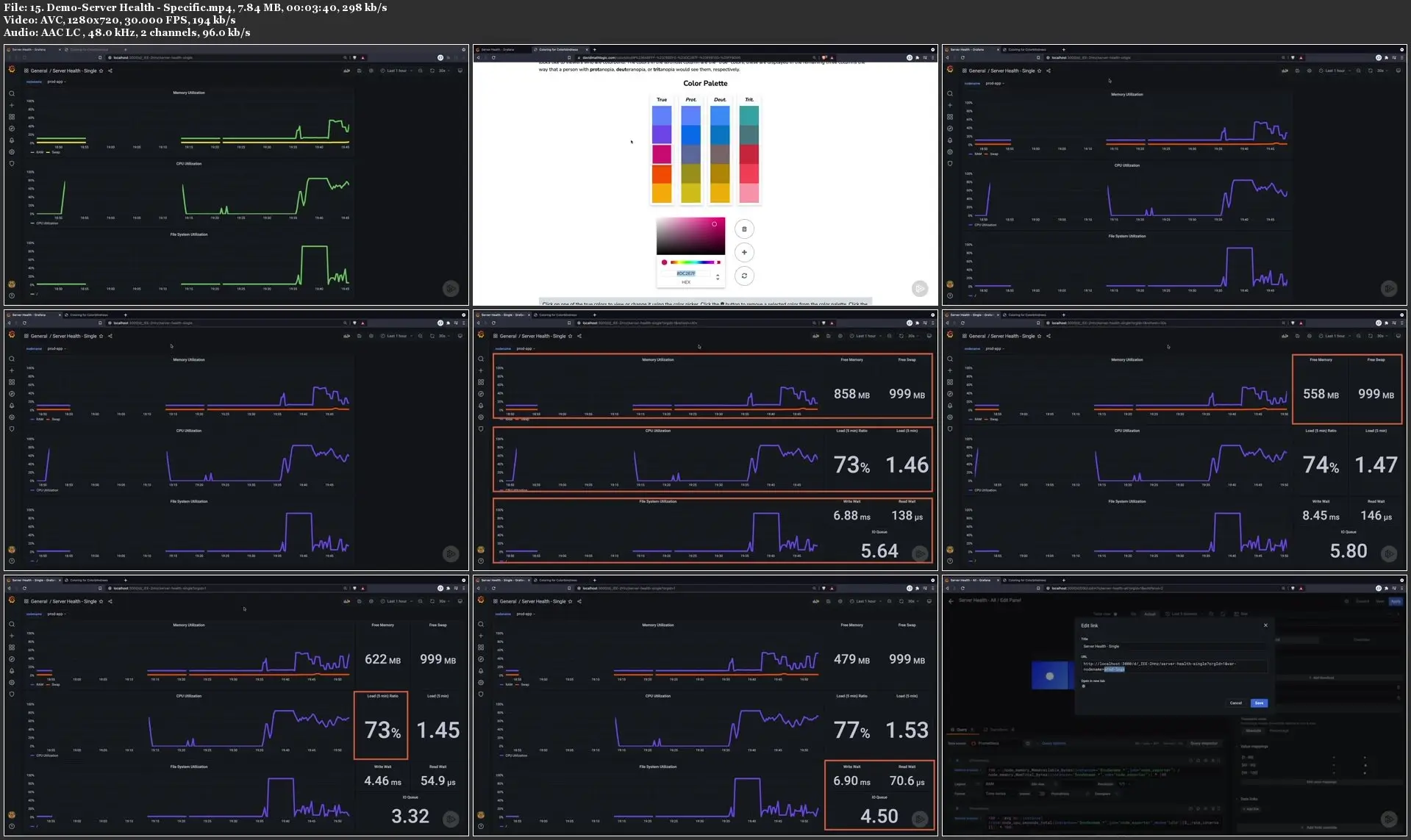Toggle the CPU Utilization legend in green-graph frame
This screenshot has height=840, width=1411.
click(x=45, y=223)
